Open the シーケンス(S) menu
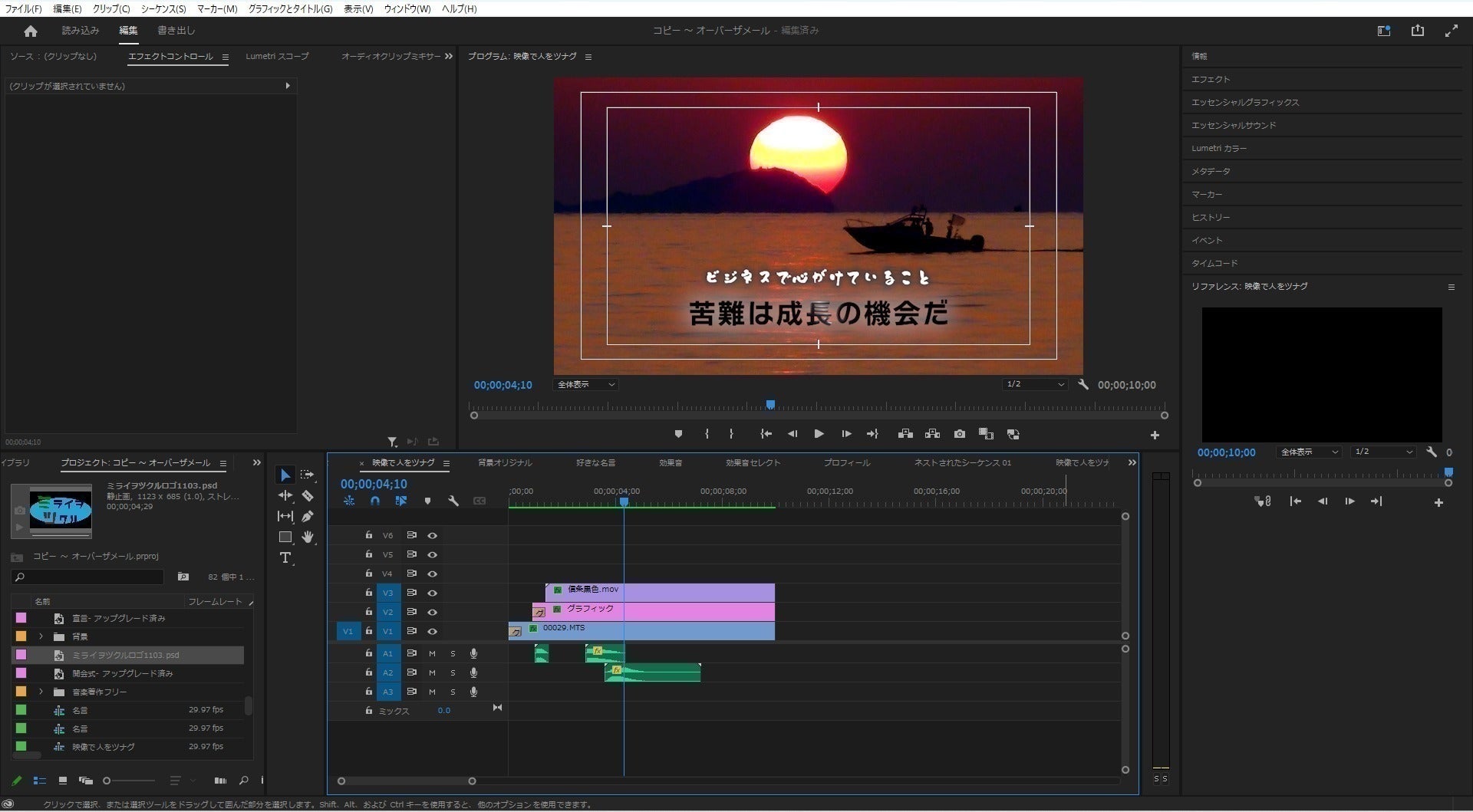Screen dimensions: 1473x812 pos(163,8)
